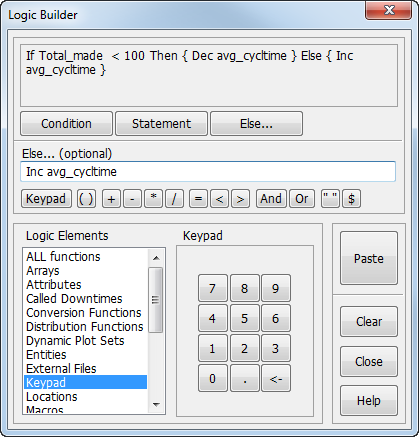Image resolution: width=419 pixels, height=437 pixels.
Task: Click the plus operator button
Action: click(x=111, y=199)
